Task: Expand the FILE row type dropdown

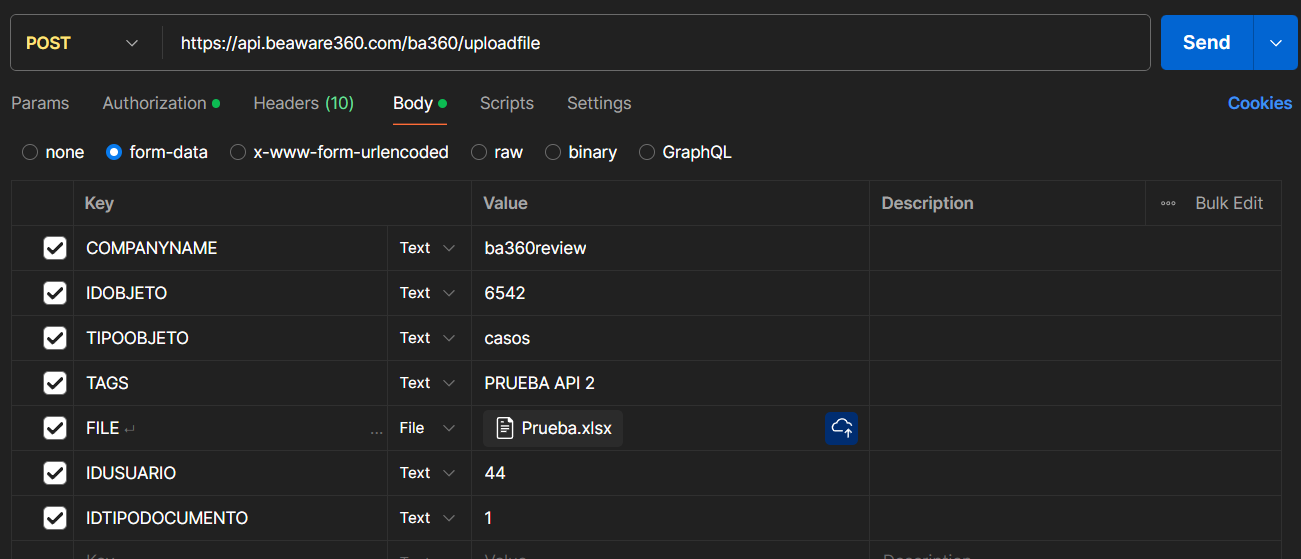Action: pos(427,428)
